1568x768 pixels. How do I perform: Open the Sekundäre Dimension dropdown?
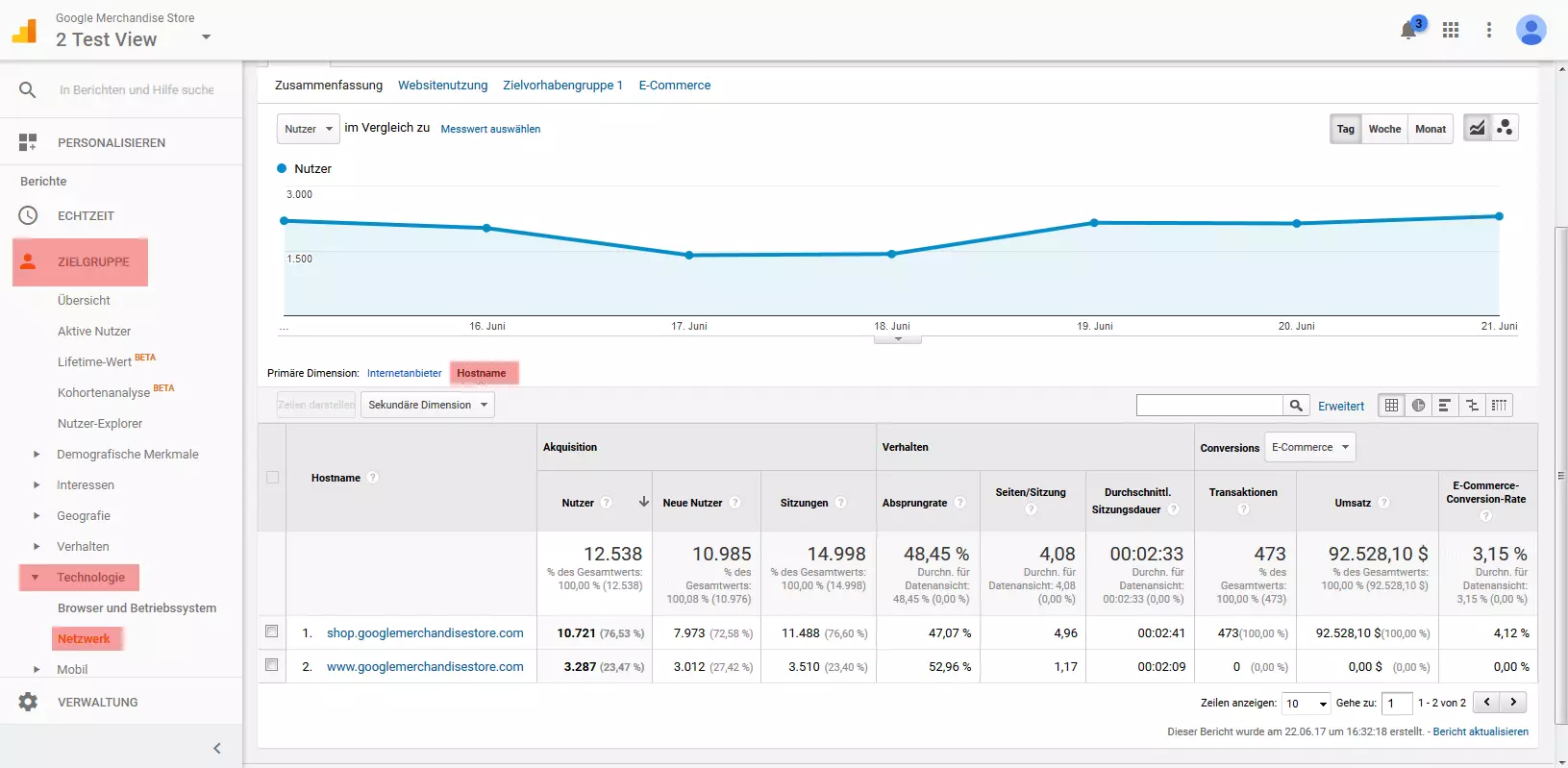(x=428, y=405)
